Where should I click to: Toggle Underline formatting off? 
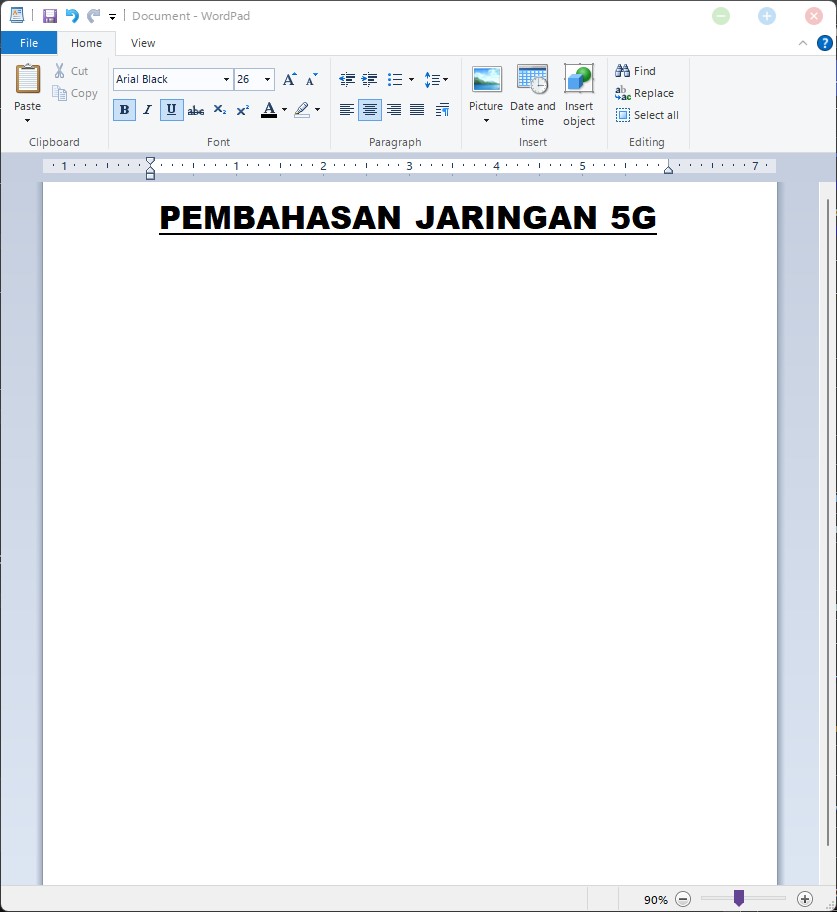171,110
